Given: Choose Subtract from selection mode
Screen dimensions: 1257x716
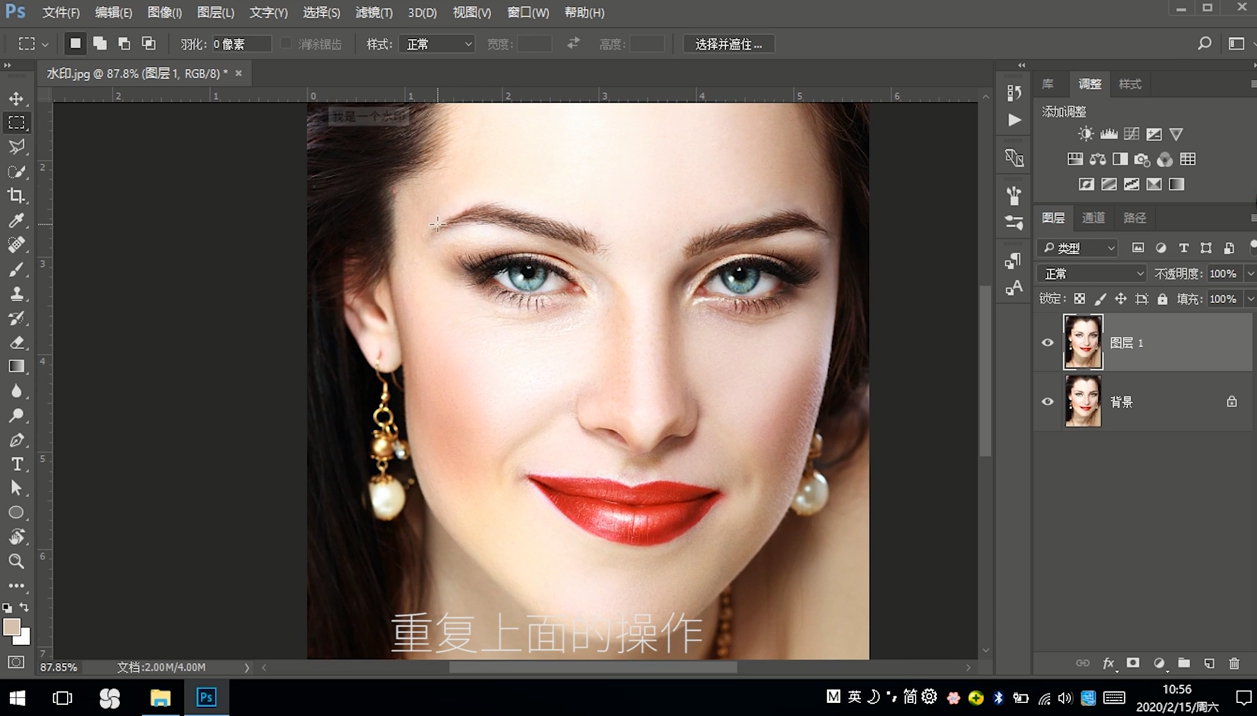Looking at the screenshot, I should (124, 44).
